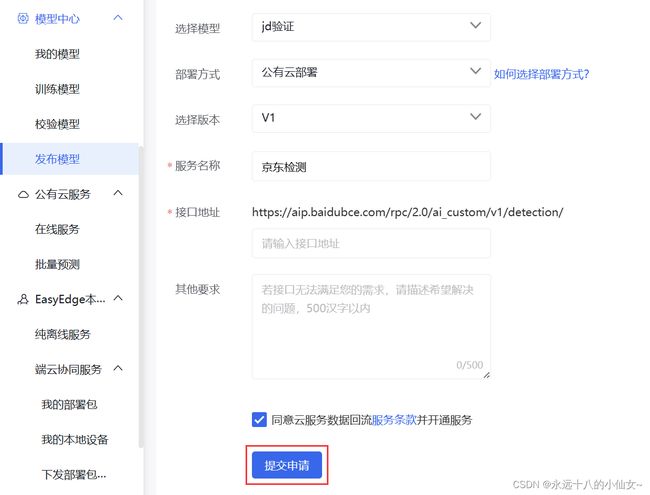
Task: Collapse the 模型中心 section chevron
Action: (x=118, y=18)
